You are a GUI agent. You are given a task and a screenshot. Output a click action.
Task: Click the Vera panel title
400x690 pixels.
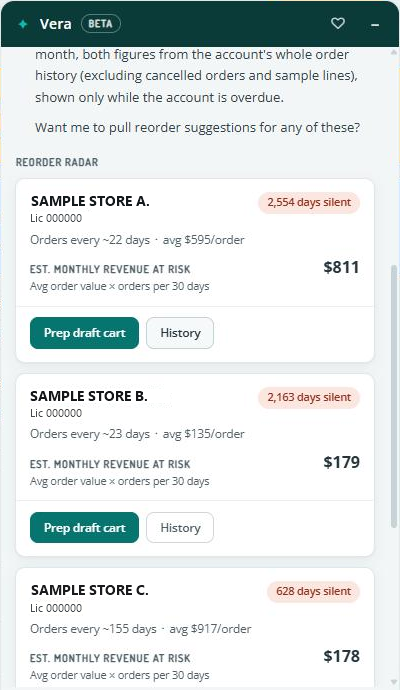(x=55, y=24)
